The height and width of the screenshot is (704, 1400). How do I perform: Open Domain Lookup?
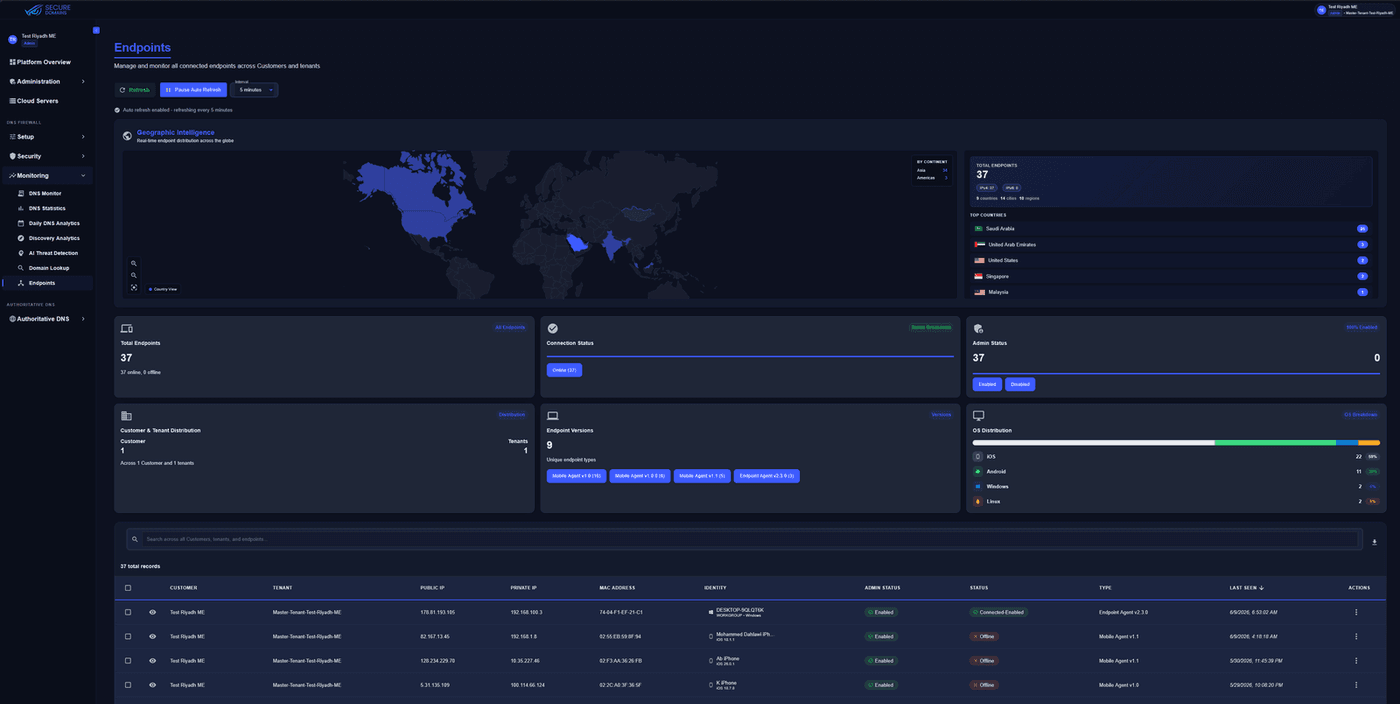(x=49, y=268)
